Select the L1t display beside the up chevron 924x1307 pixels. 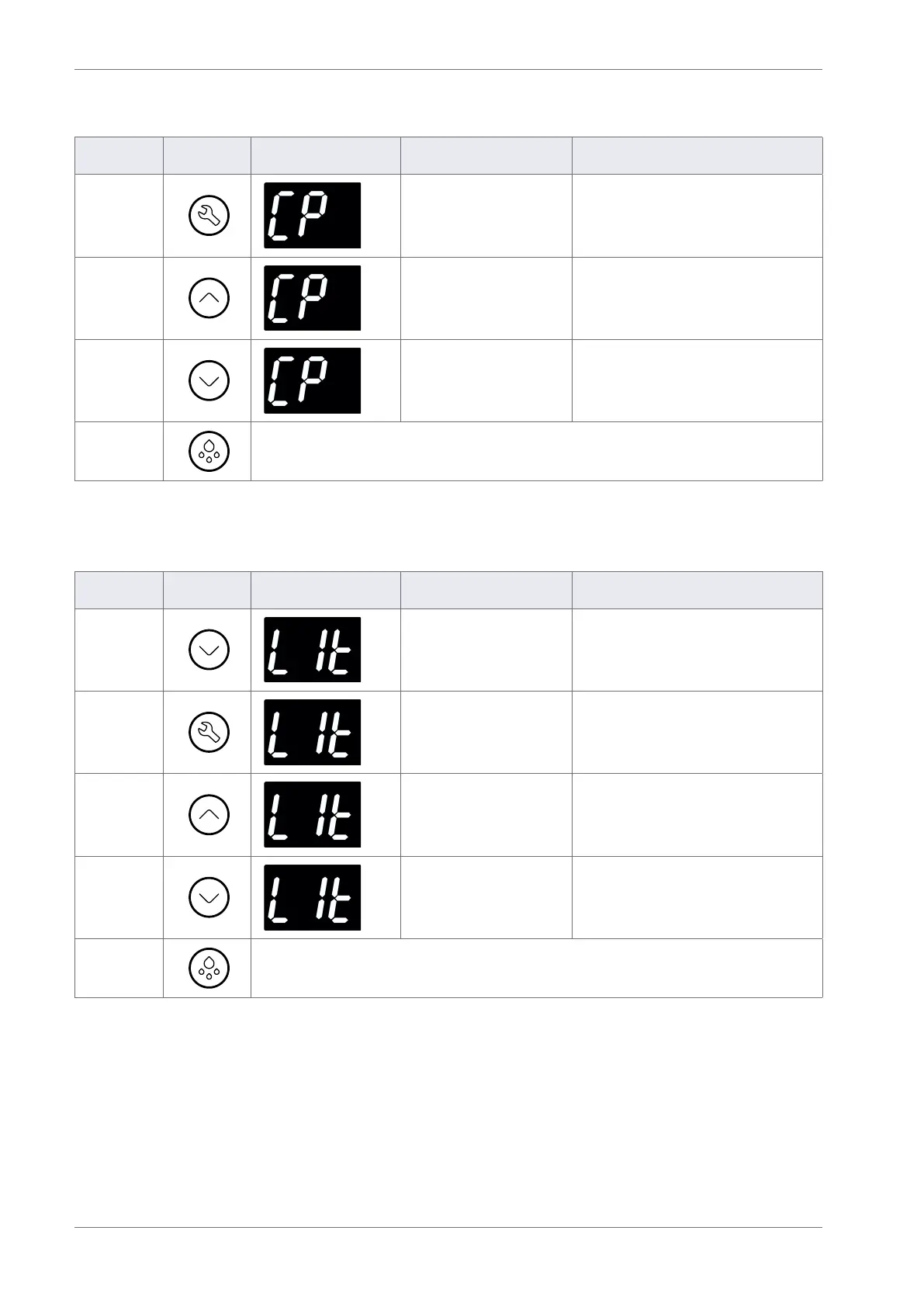pos(312,814)
